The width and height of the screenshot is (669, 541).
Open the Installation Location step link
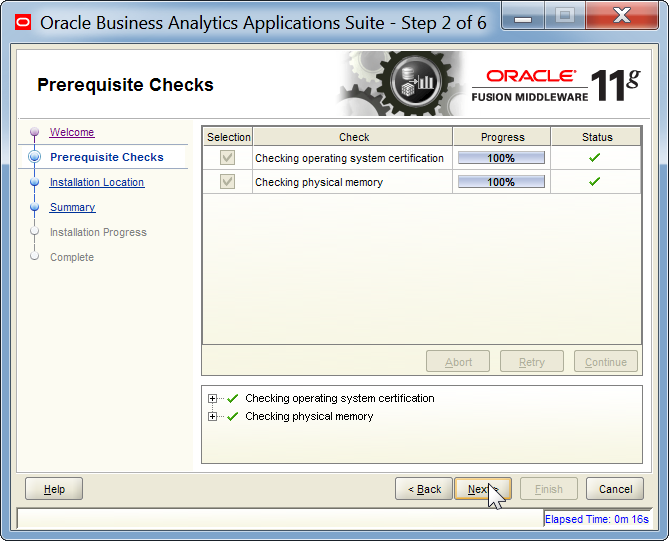(97, 182)
